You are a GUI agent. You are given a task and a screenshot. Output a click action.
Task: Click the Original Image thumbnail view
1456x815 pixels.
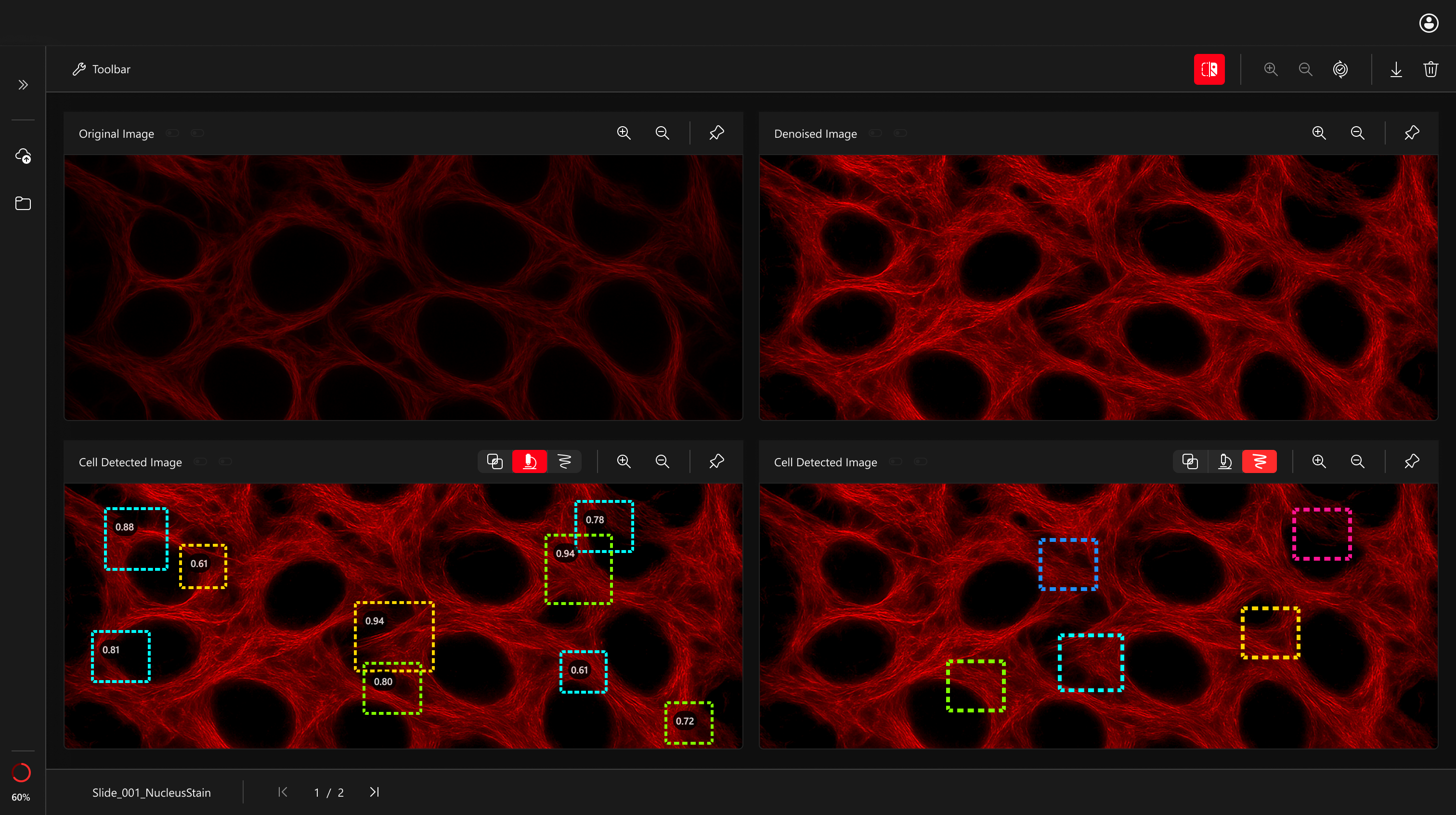point(403,287)
